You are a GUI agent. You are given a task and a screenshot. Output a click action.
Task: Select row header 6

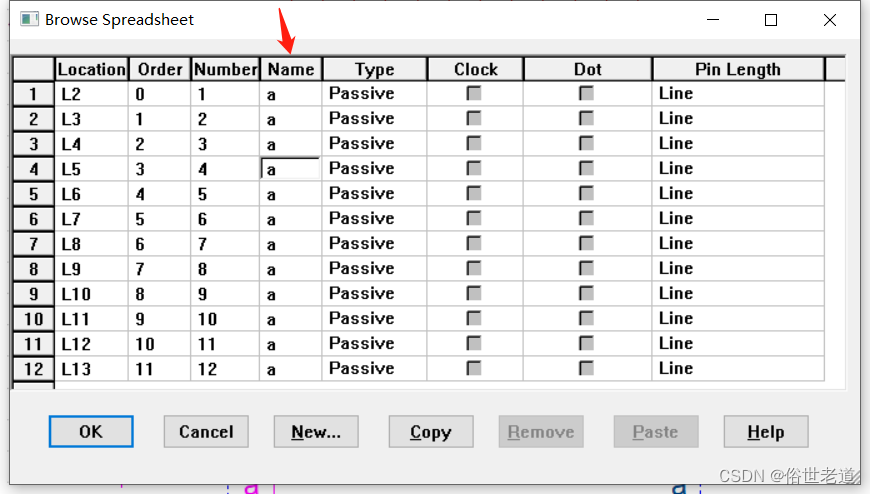(33, 219)
